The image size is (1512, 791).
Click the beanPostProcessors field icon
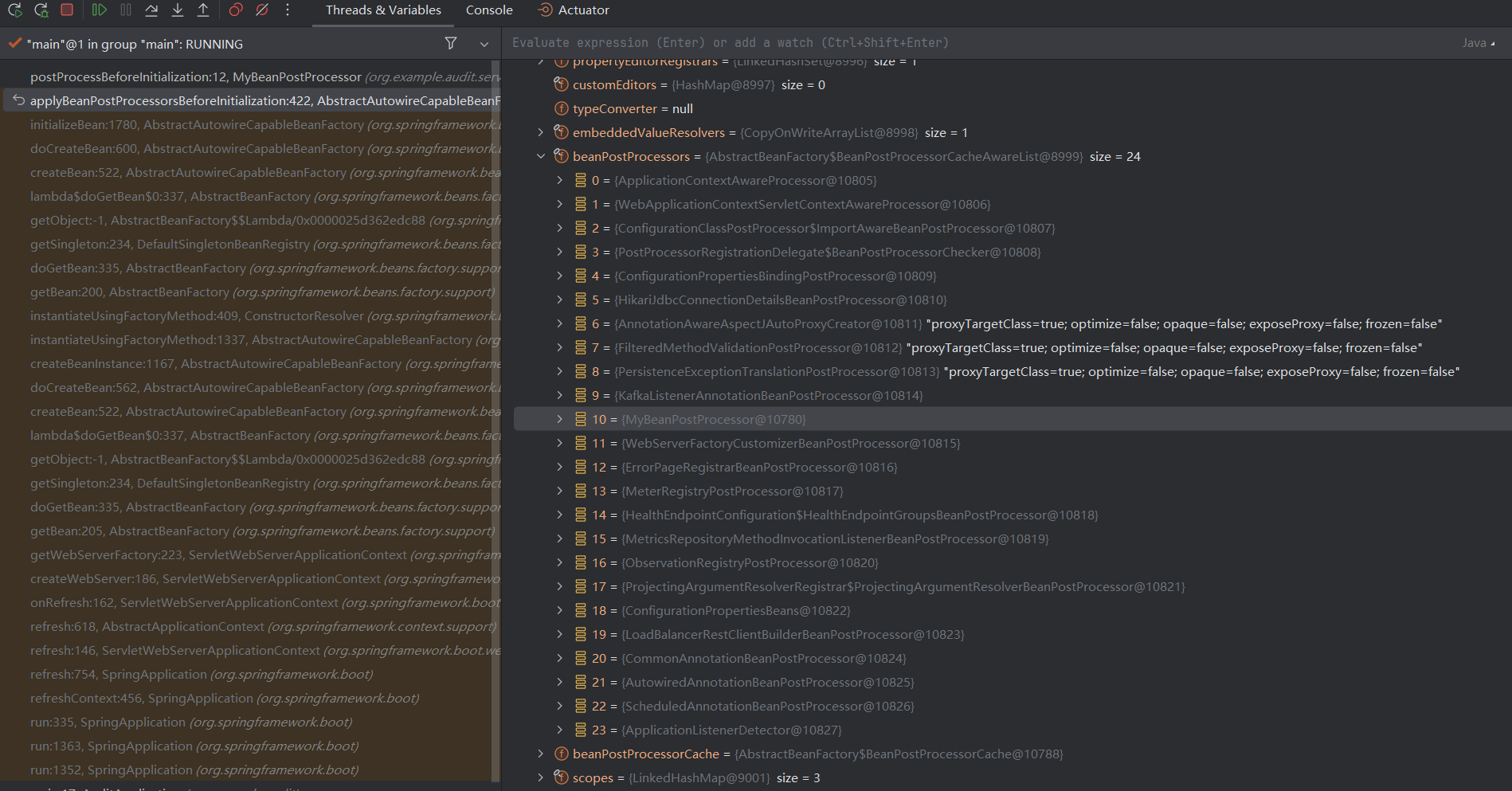pyautogui.click(x=561, y=156)
